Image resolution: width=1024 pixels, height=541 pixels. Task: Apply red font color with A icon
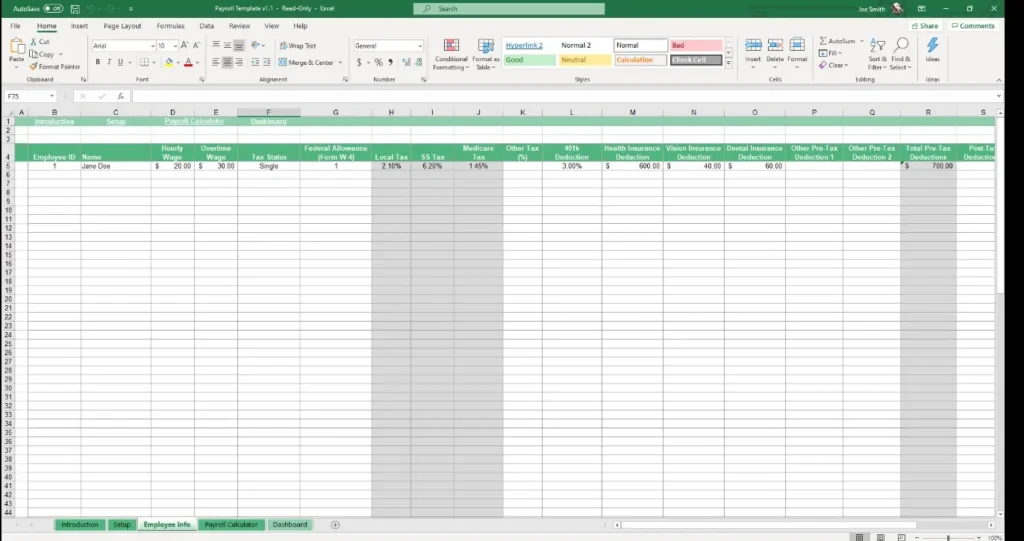coord(188,63)
